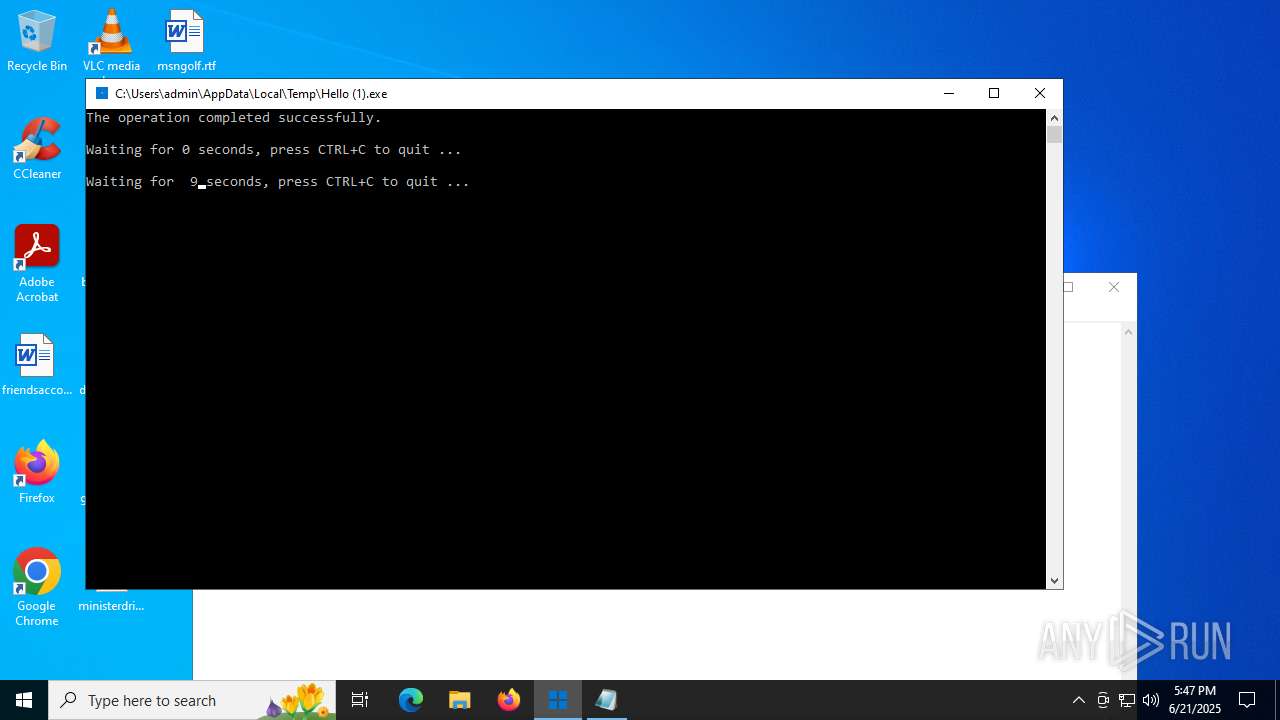Open Task View on the taskbar
Screen dimensions: 1280x720
pyautogui.click(x=360, y=700)
